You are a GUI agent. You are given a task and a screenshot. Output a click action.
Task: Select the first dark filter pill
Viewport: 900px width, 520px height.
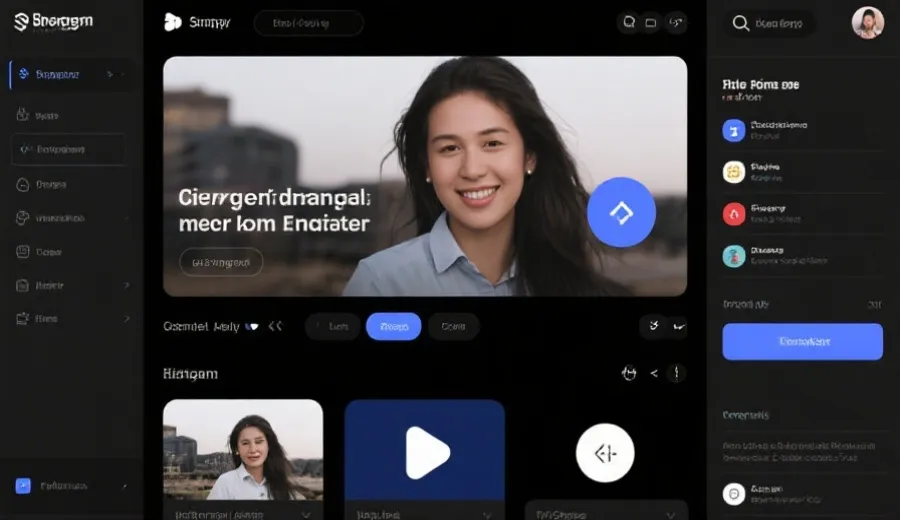pyautogui.click(x=333, y=326)
